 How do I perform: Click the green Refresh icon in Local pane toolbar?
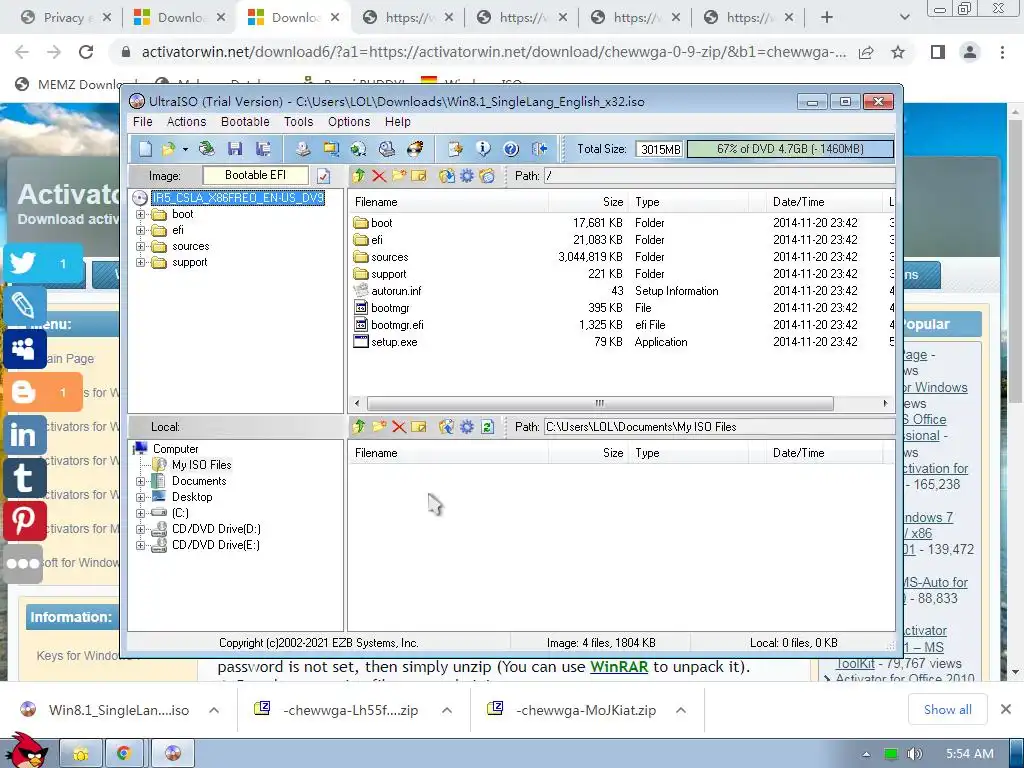(487, 427)
